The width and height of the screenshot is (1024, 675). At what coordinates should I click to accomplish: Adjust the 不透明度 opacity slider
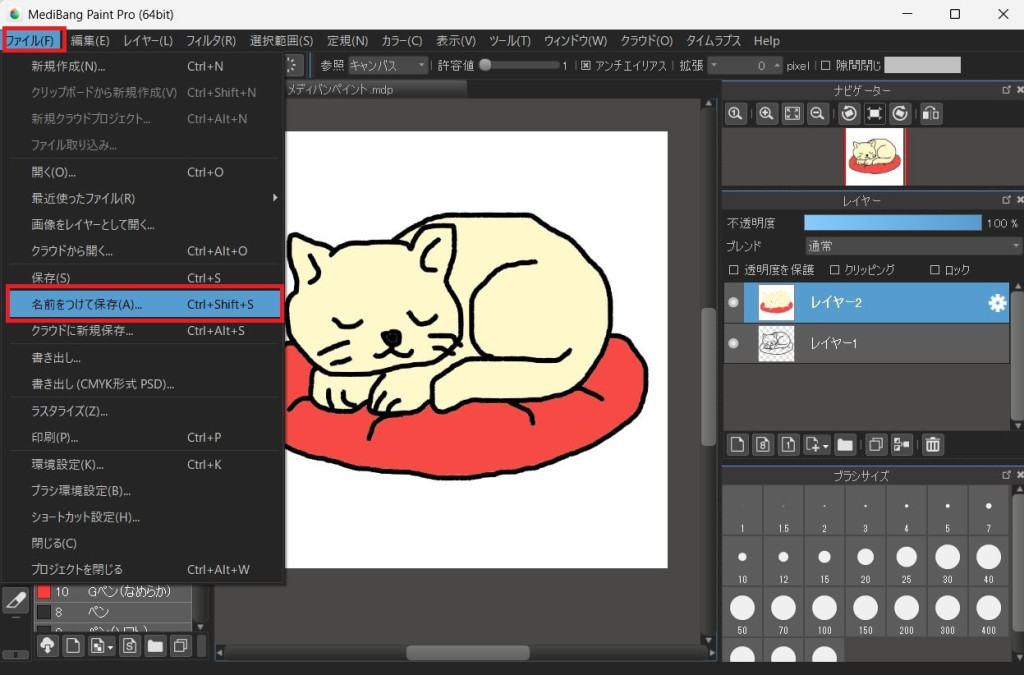[x=892, y=223]
